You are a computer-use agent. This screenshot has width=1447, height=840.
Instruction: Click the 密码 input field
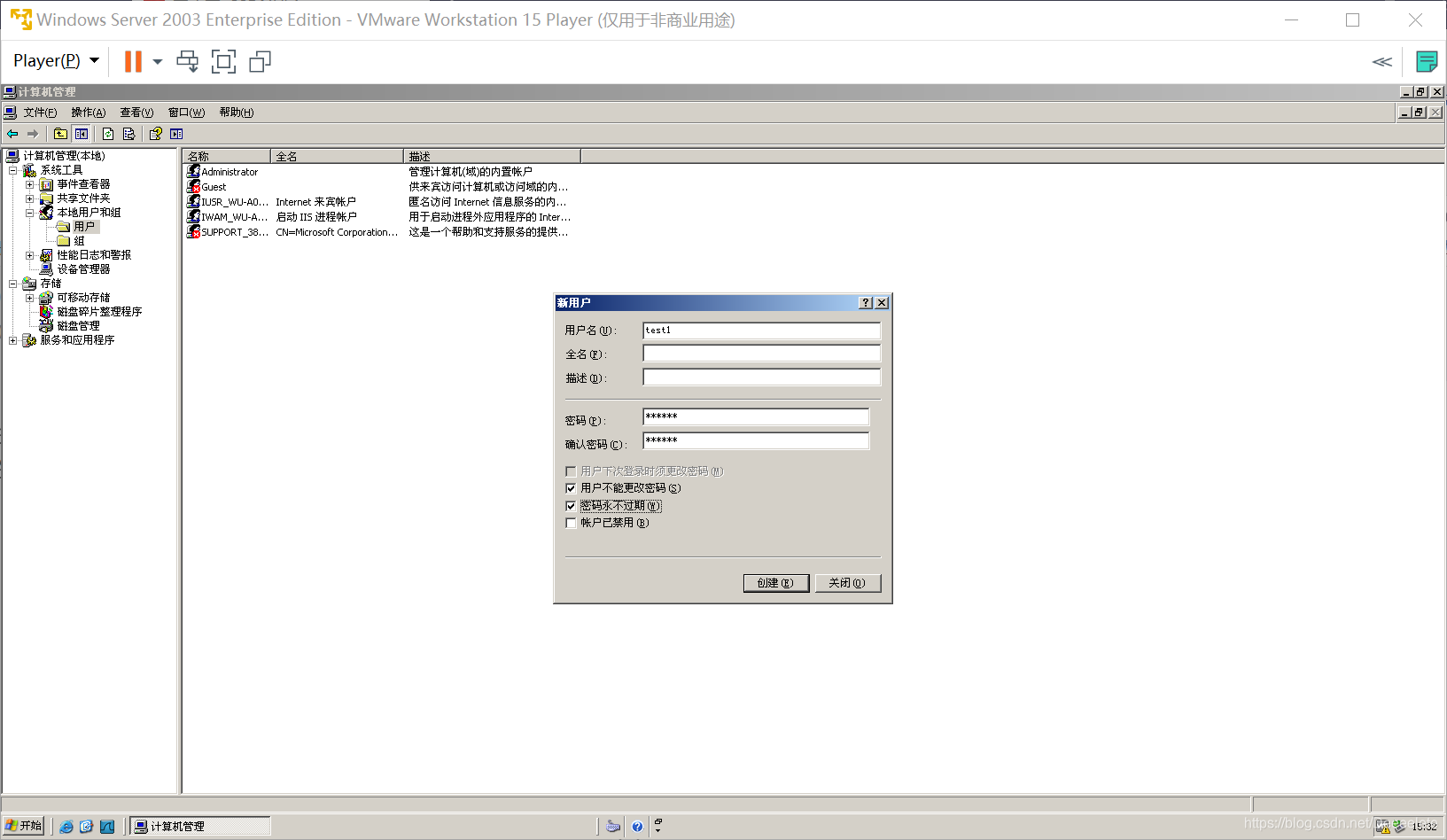(756, 416)
